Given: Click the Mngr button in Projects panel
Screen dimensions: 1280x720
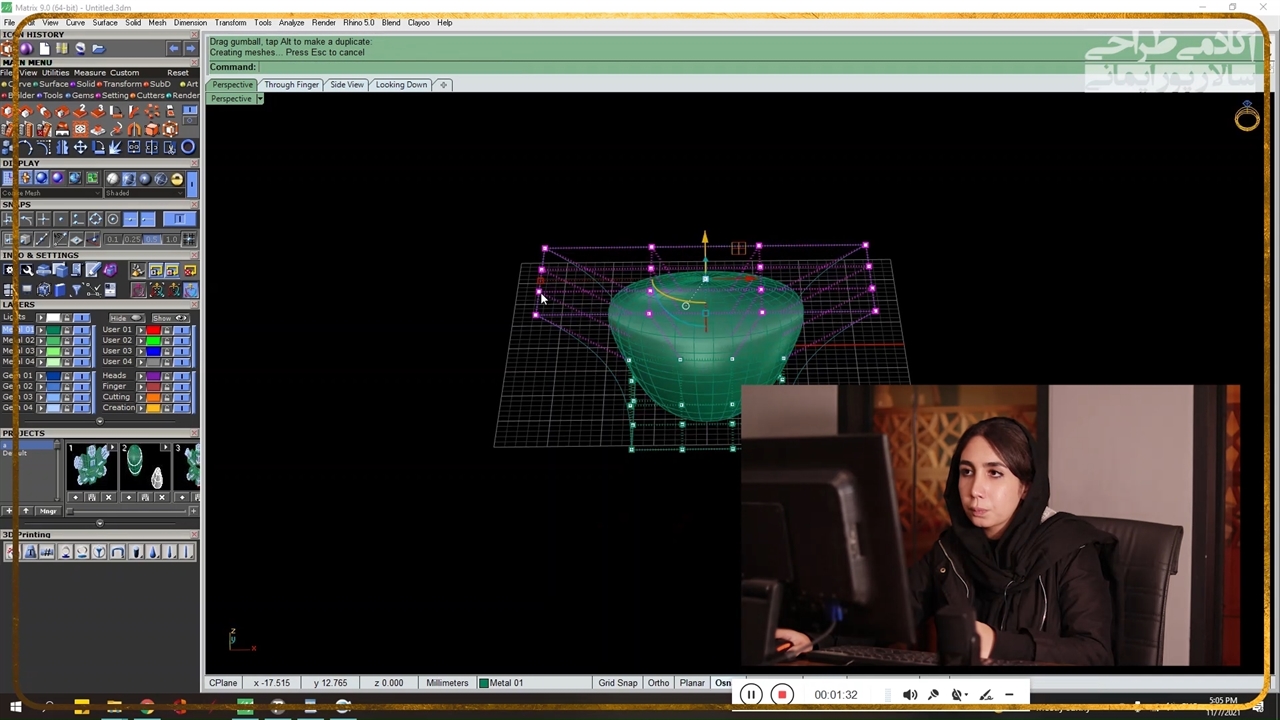Looking at the screenshot, I should point(48,511).
